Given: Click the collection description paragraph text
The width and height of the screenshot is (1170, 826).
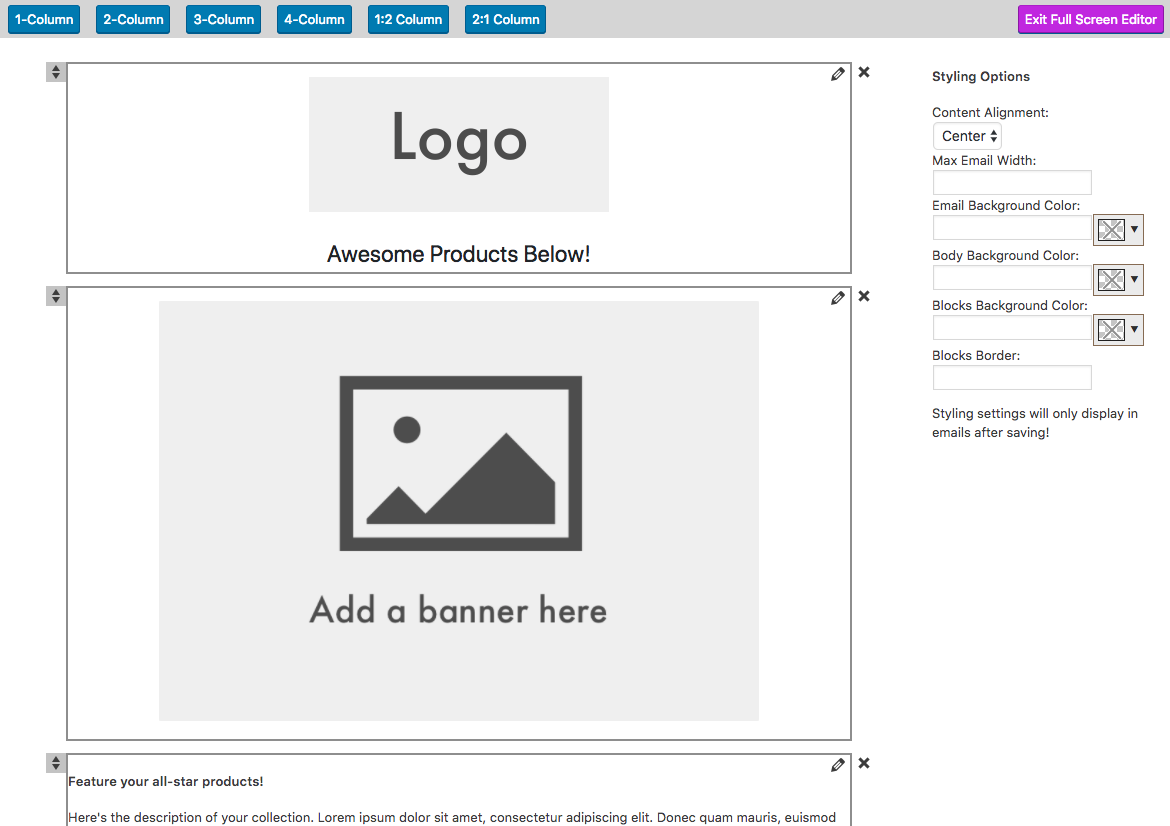Looking at the screenshot, I should (x=452, y=818).
